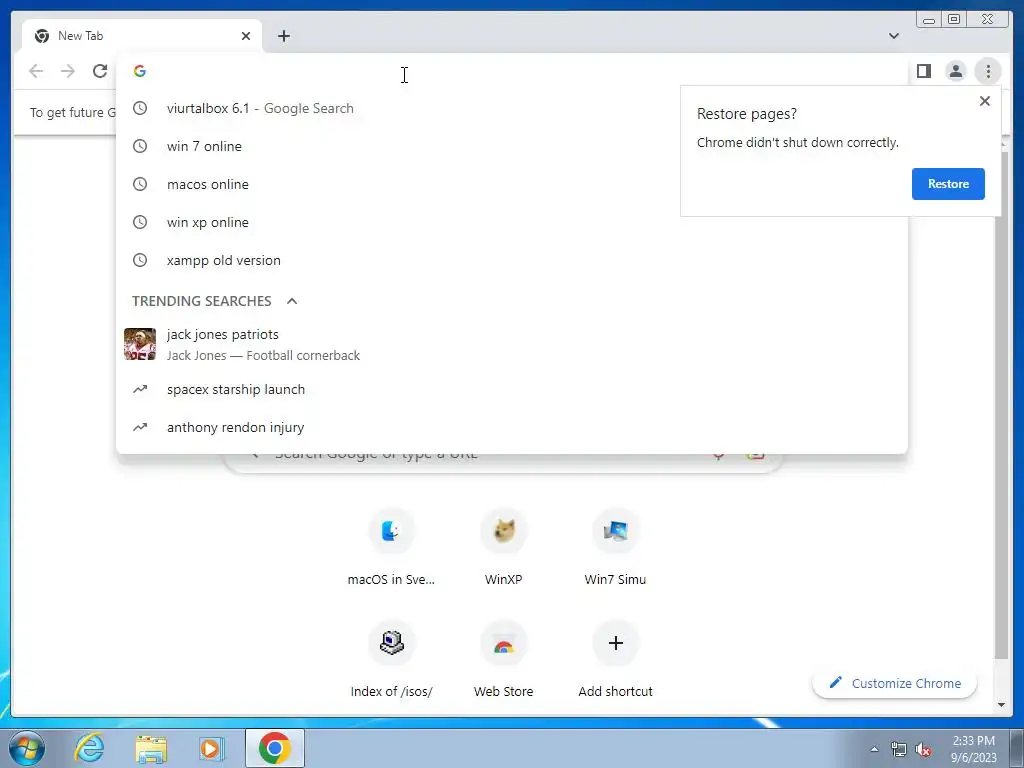This screenshot has width=1024, height=768.
Task: Open Windows Explorer folder taskbar icon
Action: click(x=151, y=748)
